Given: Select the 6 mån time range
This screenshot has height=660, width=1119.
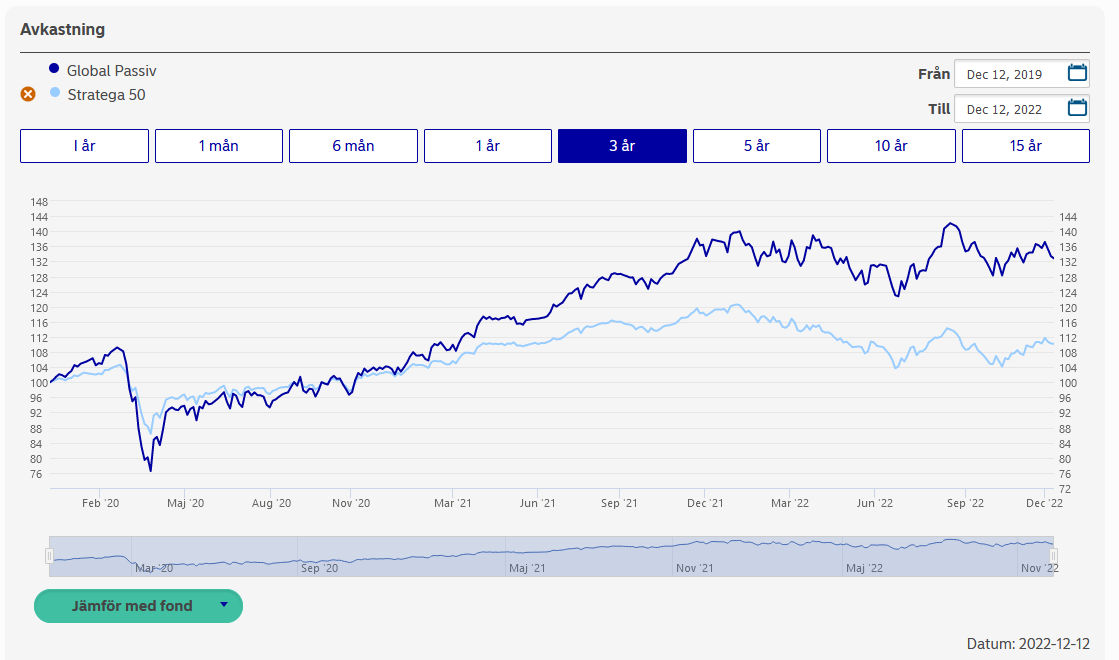Looking at the screenshot, I should point(353,146).
